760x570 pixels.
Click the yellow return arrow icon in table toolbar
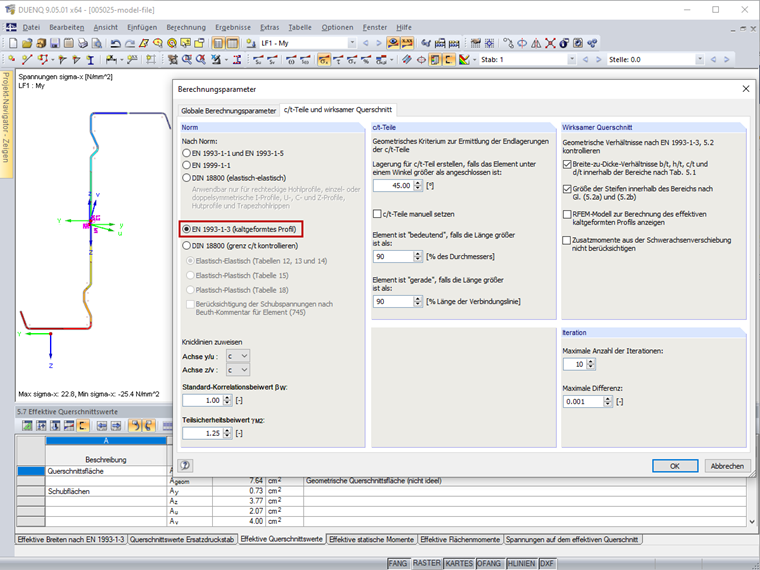pos(135,426)
